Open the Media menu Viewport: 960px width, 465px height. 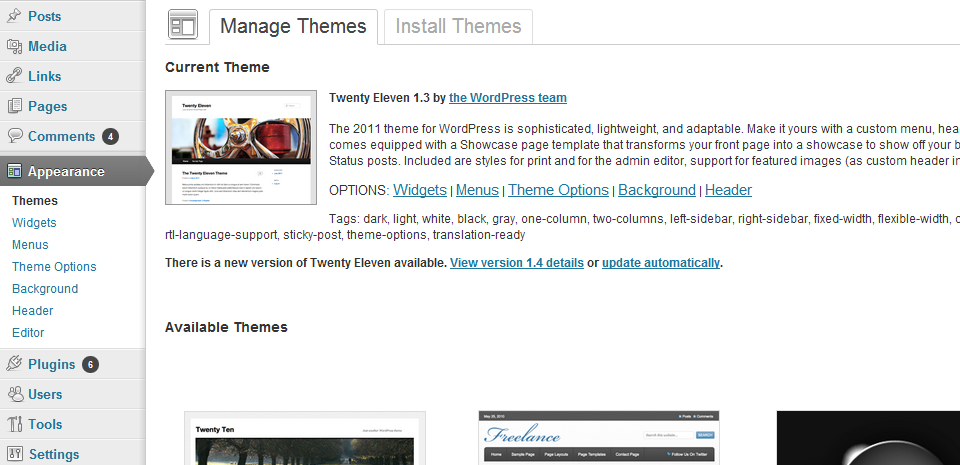pyautogui.click(x=47, y=46)
